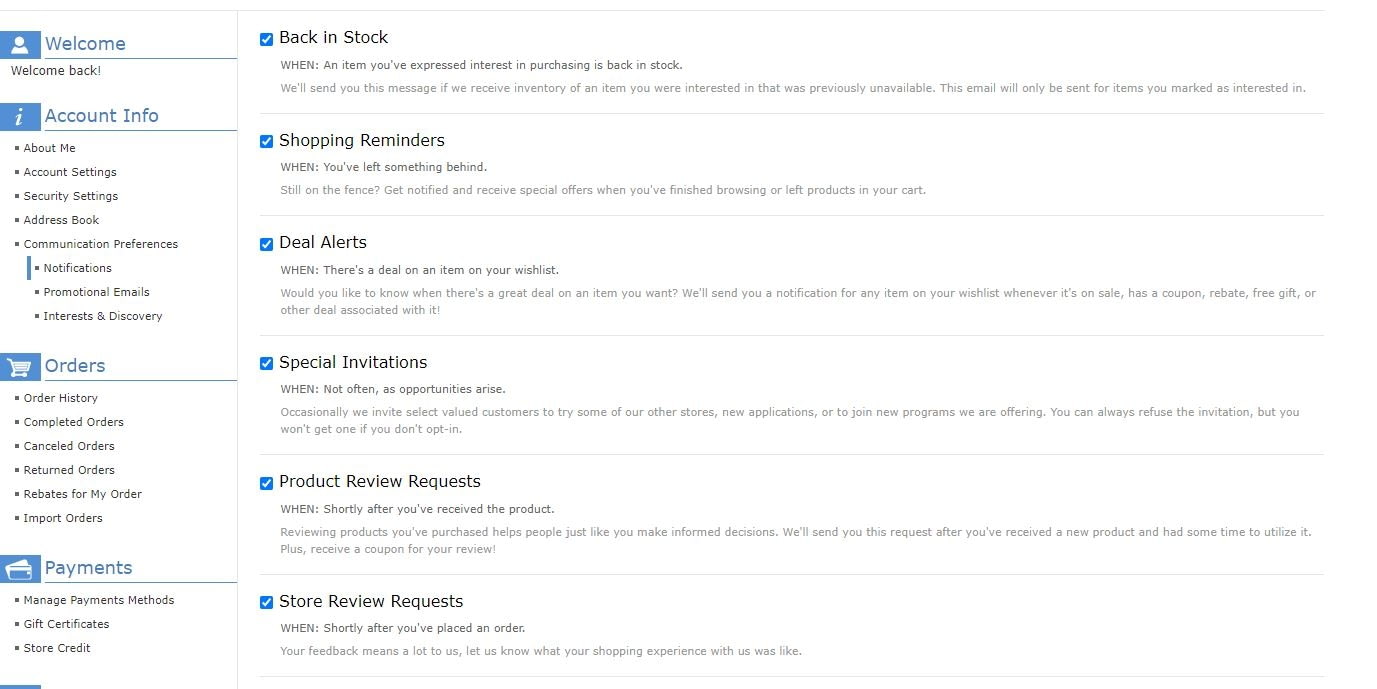Switch to Promotional Emails preferences
This screenshot has width=1377, height=689.
point(96,292)
